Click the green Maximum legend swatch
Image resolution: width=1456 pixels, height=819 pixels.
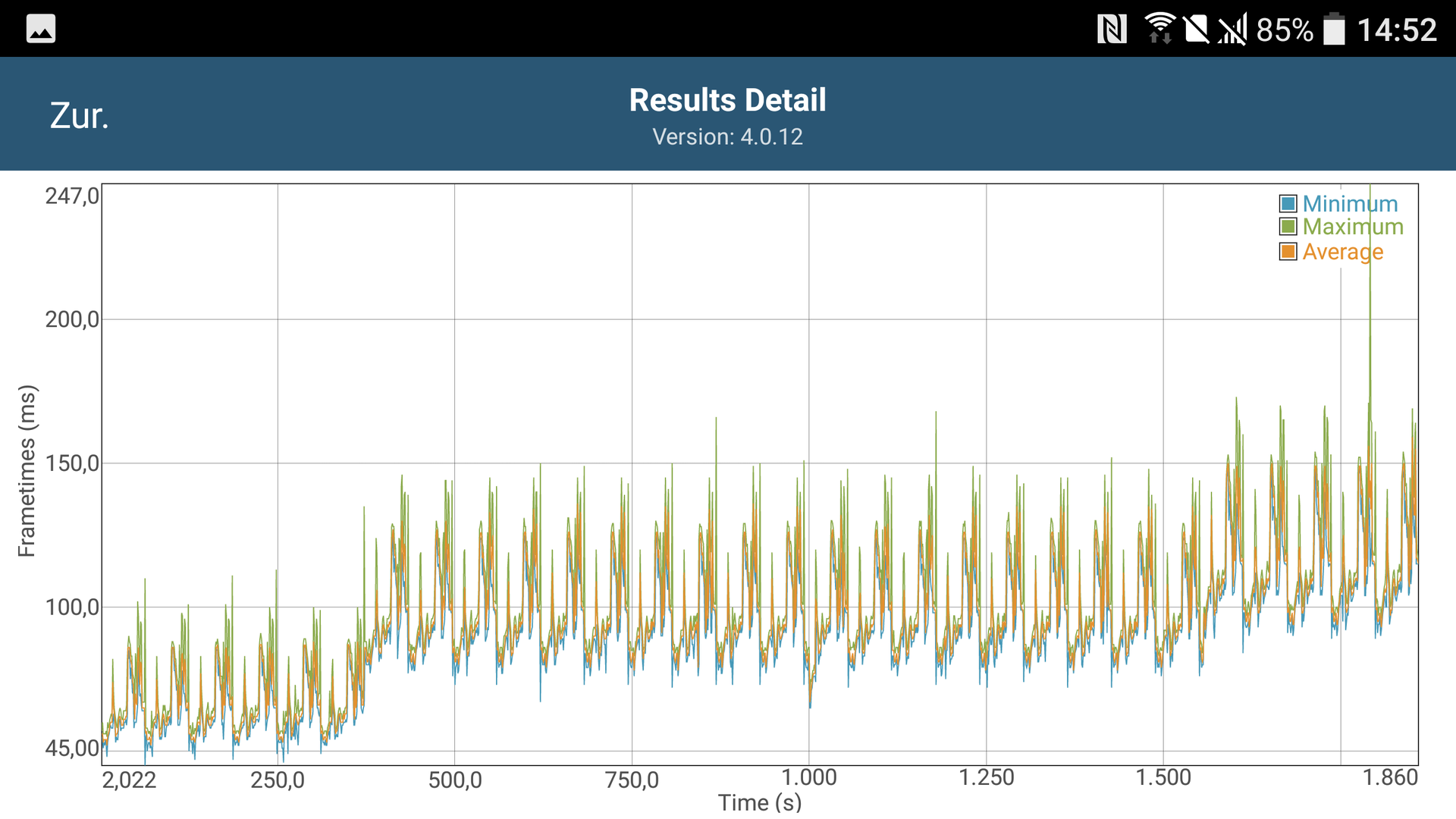coord(1288,227)
